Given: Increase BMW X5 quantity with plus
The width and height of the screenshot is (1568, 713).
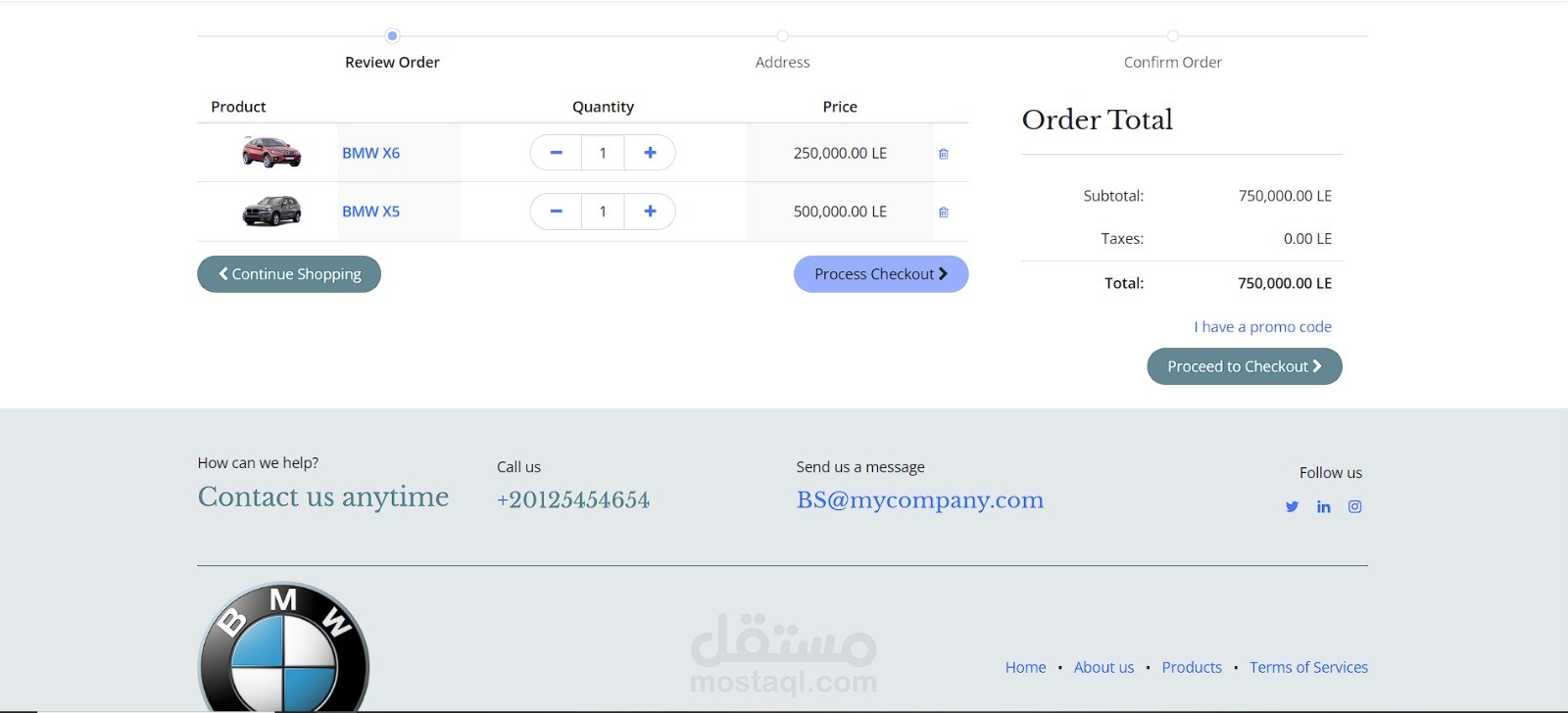Looking at the screenshot, I should tap(650, 212).
